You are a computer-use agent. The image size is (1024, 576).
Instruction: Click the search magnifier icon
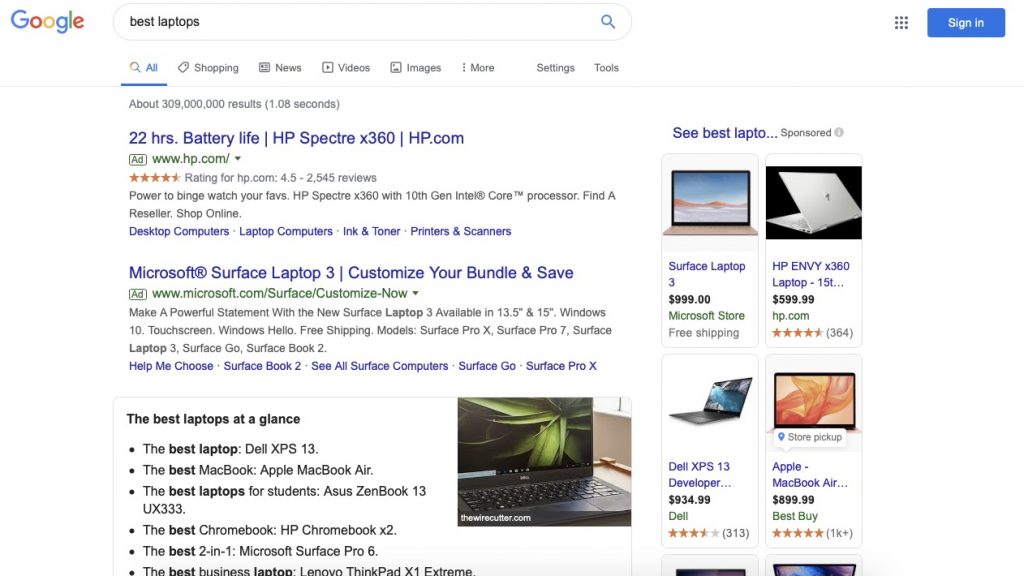pyautogui.click(x=607, y=22)
